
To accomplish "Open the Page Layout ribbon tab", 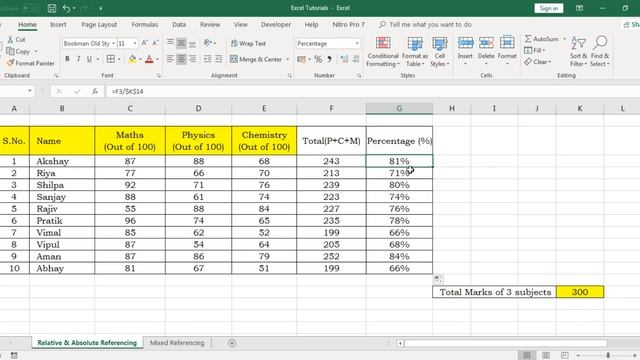I will [99, 24].
